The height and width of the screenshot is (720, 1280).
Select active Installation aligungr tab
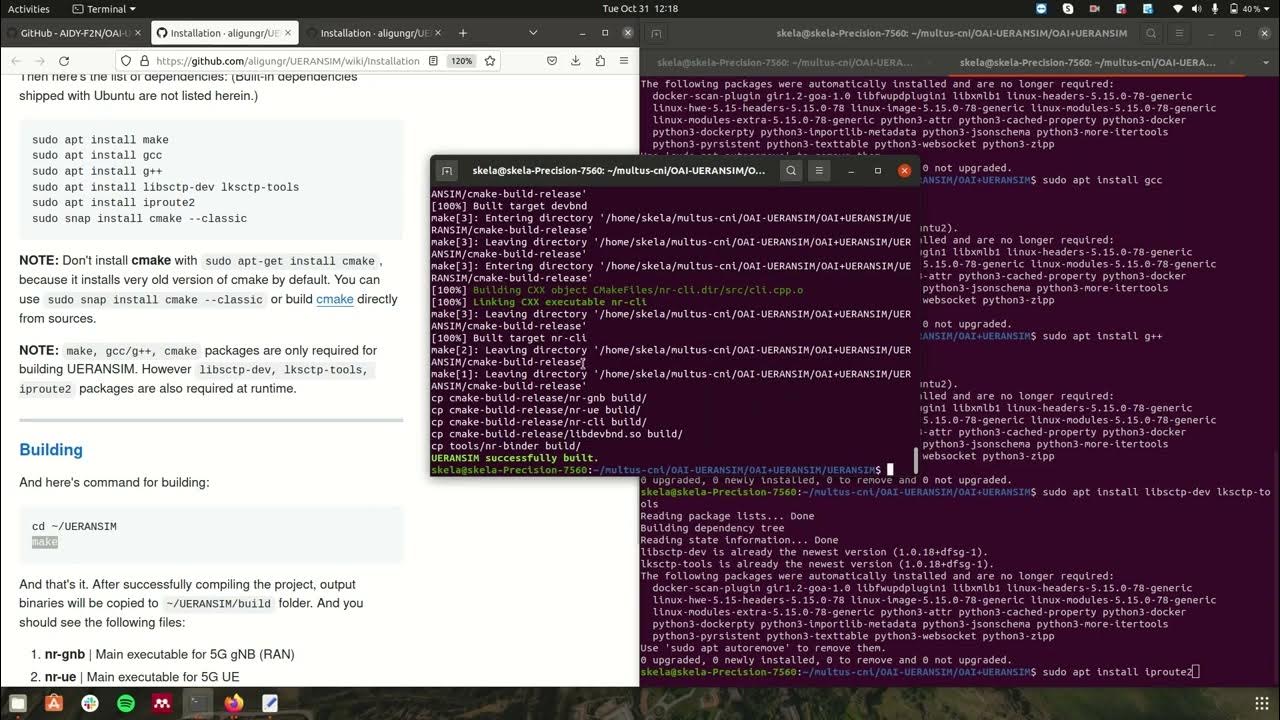click(224, 33)
